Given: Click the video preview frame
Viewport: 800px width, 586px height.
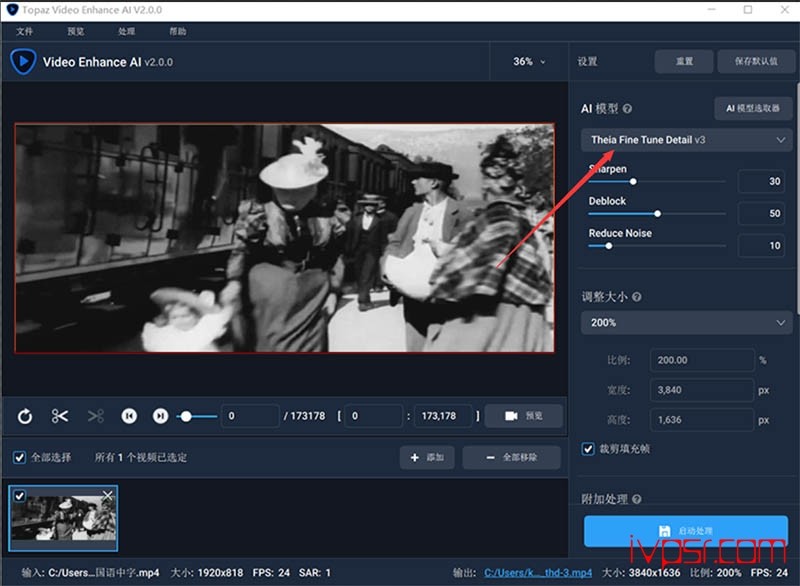Looking at the screenshot, I should click(x=285, y=238).
